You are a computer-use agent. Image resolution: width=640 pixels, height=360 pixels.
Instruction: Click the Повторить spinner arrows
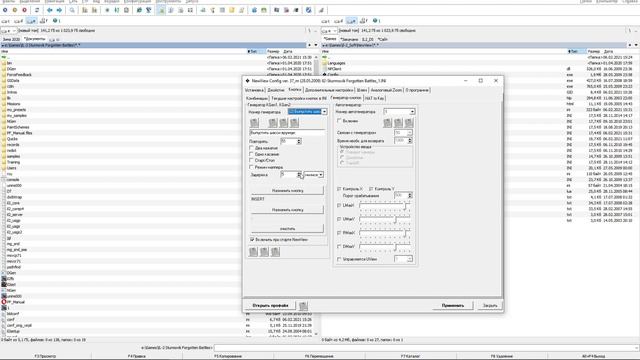pos(299,141)
